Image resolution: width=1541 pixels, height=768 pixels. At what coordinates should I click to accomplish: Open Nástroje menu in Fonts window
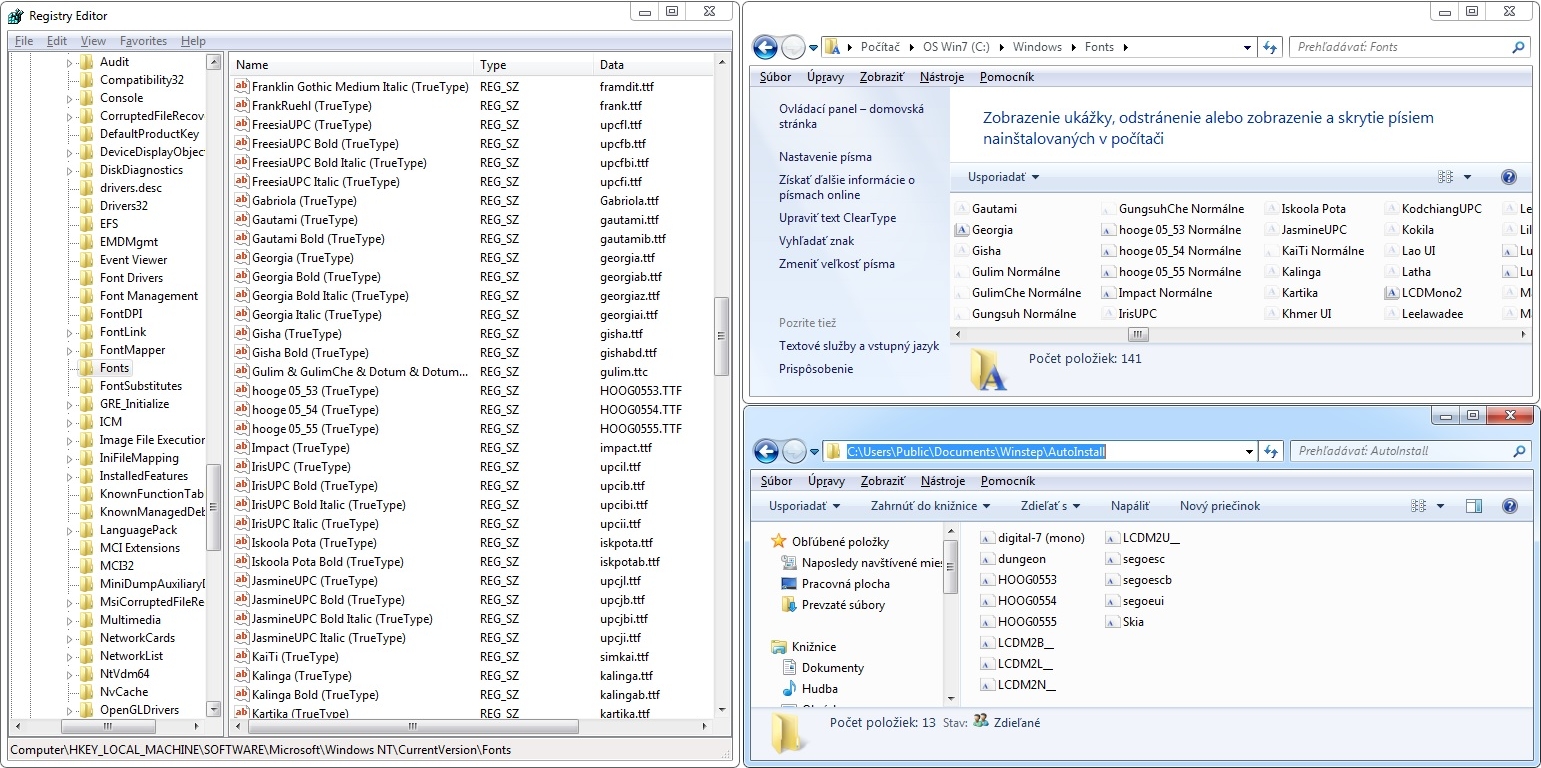point(942,77)
